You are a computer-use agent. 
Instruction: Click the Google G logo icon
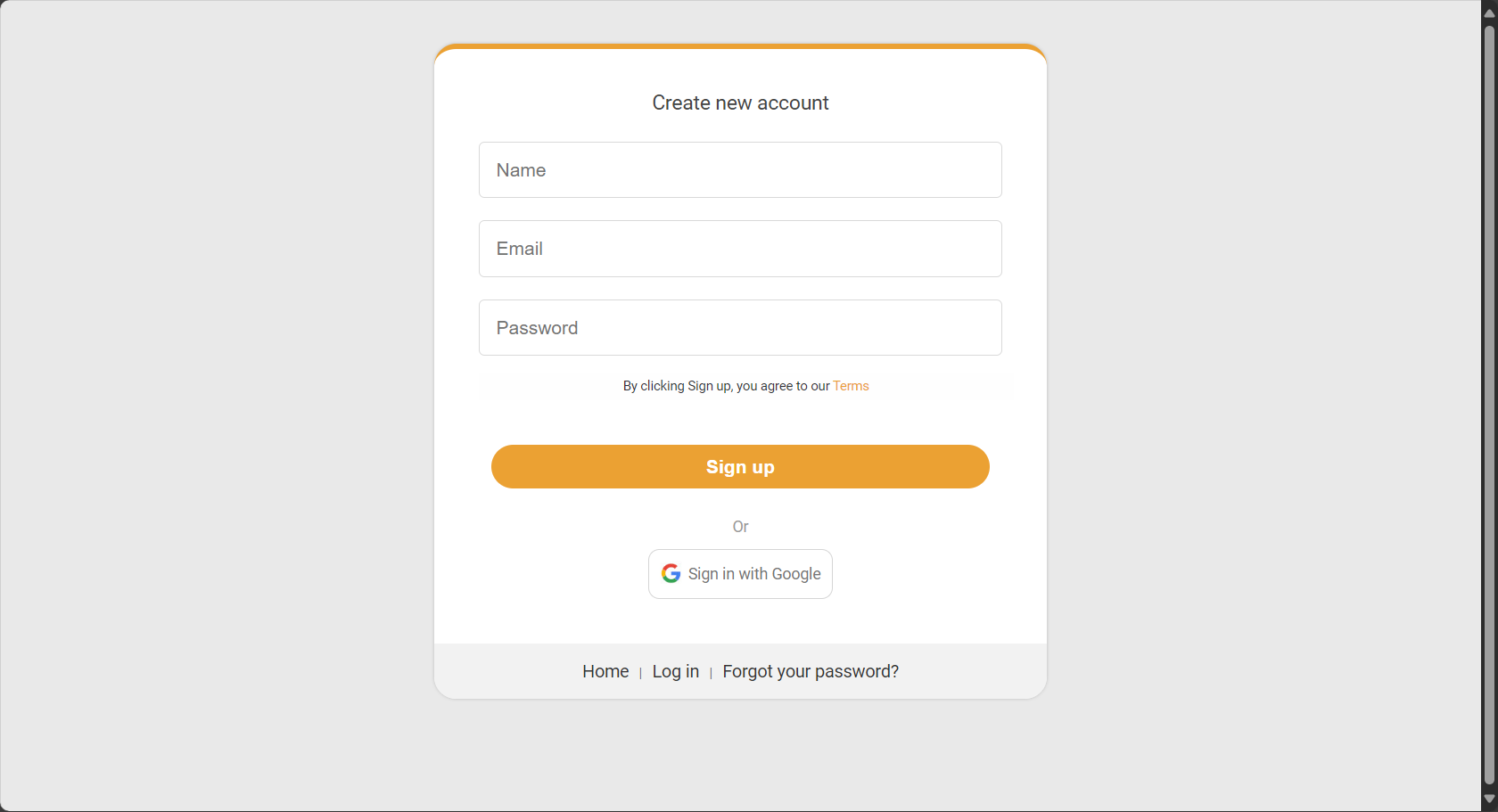click(x=671, y=573)
